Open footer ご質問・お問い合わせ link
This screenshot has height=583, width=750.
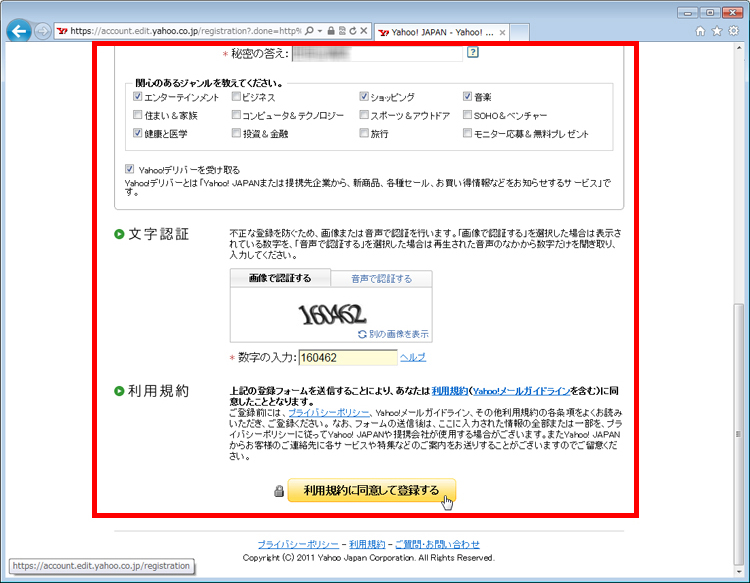pyautogui.click(x=437, y=544)
